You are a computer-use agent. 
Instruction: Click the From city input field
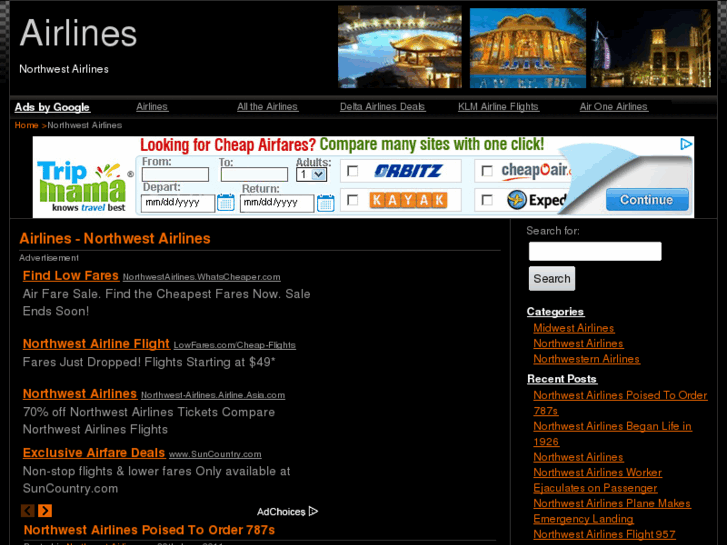(175, 174)
